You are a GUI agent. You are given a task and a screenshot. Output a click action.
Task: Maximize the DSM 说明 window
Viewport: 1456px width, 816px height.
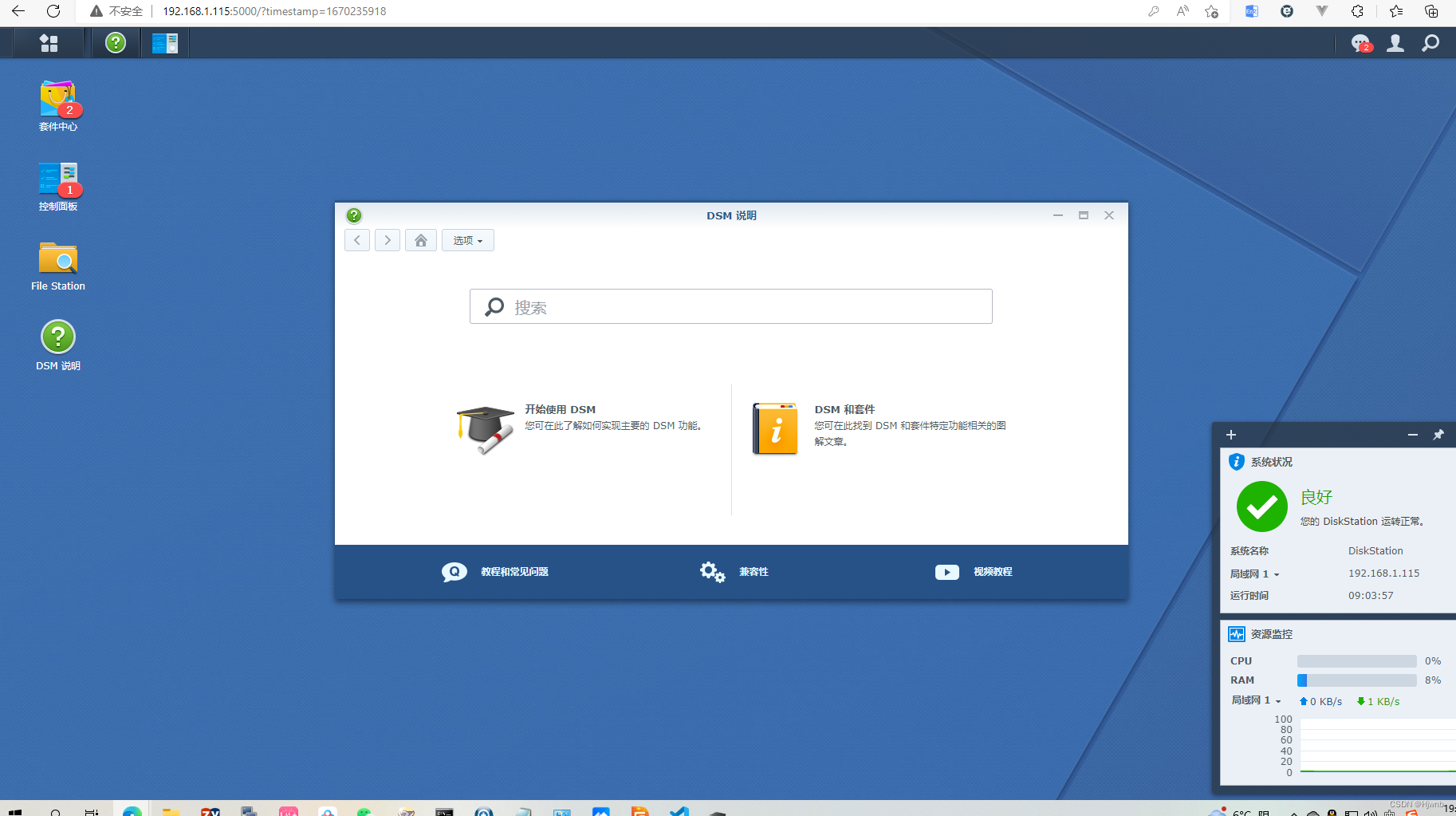coord(1084,215)
